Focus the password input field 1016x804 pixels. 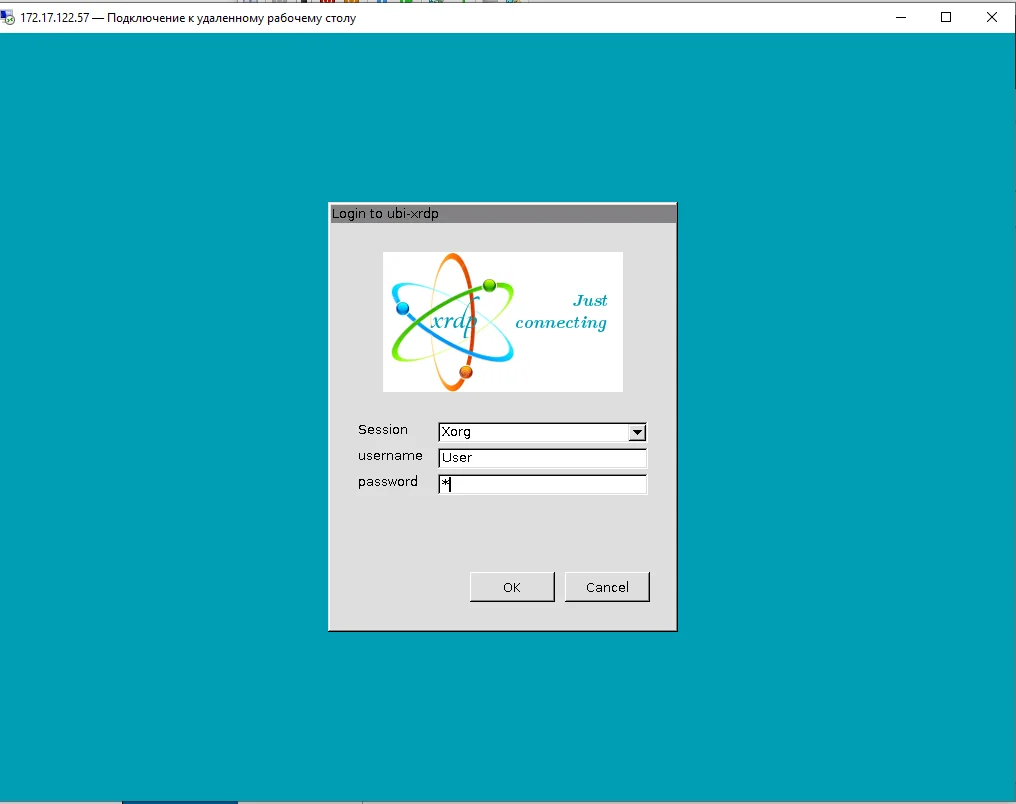tap(542, 484)
